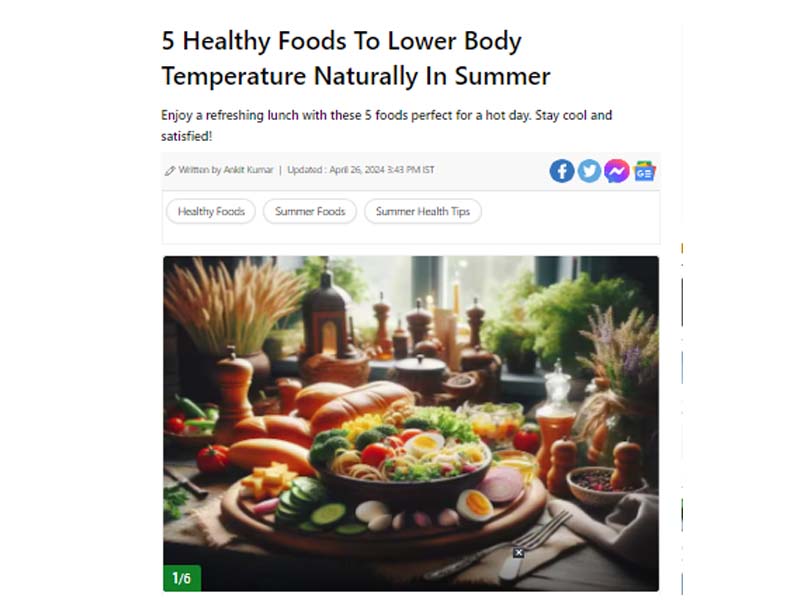Viewport: 800px width, 600px height.
Task: Open the Healthy Foods tag
Action: tap(211, 211)
